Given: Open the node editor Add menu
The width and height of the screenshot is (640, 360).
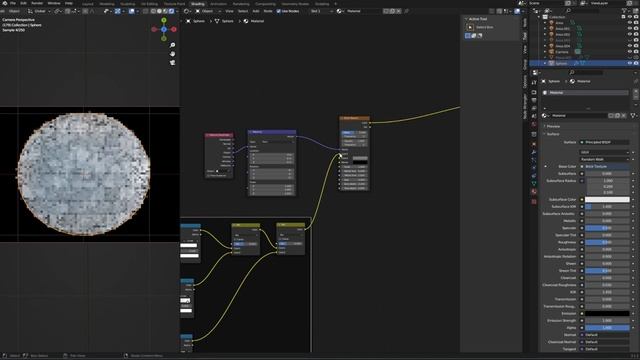Looking at the screenshot, I should pos(256,11).
